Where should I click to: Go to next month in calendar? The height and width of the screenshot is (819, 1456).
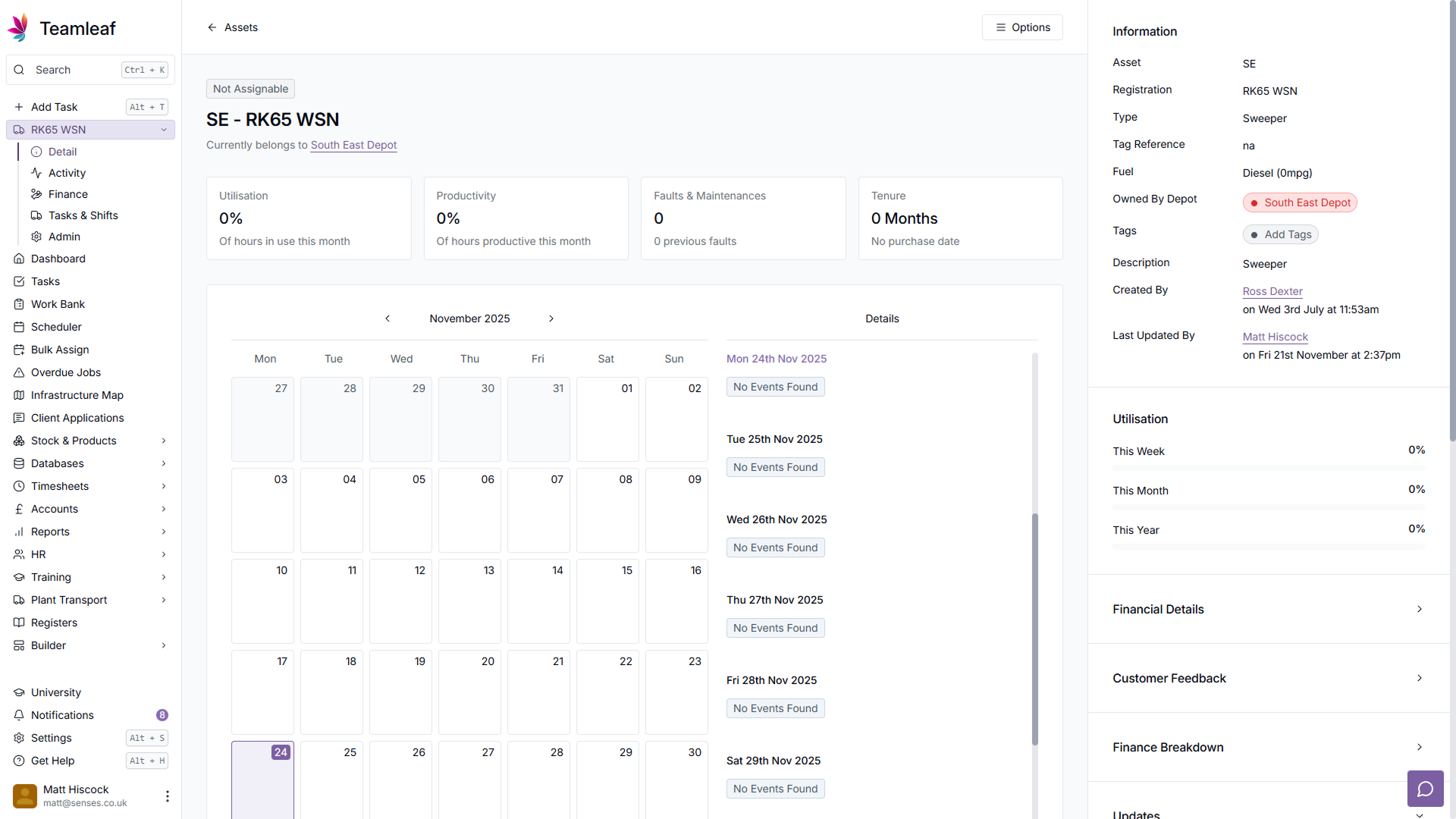click(551, 318)
